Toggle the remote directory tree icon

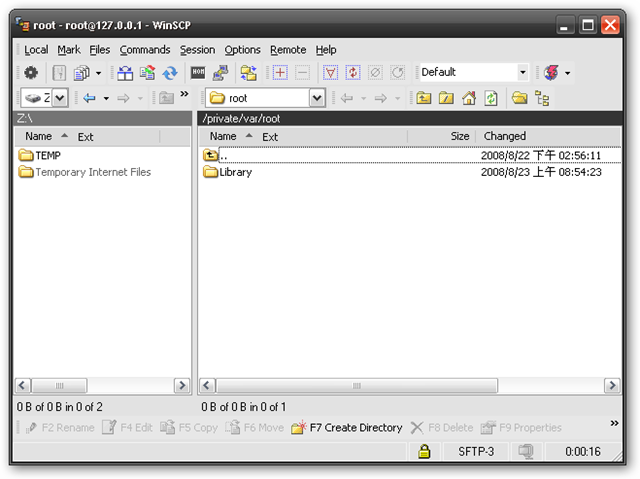click(542, 98)
